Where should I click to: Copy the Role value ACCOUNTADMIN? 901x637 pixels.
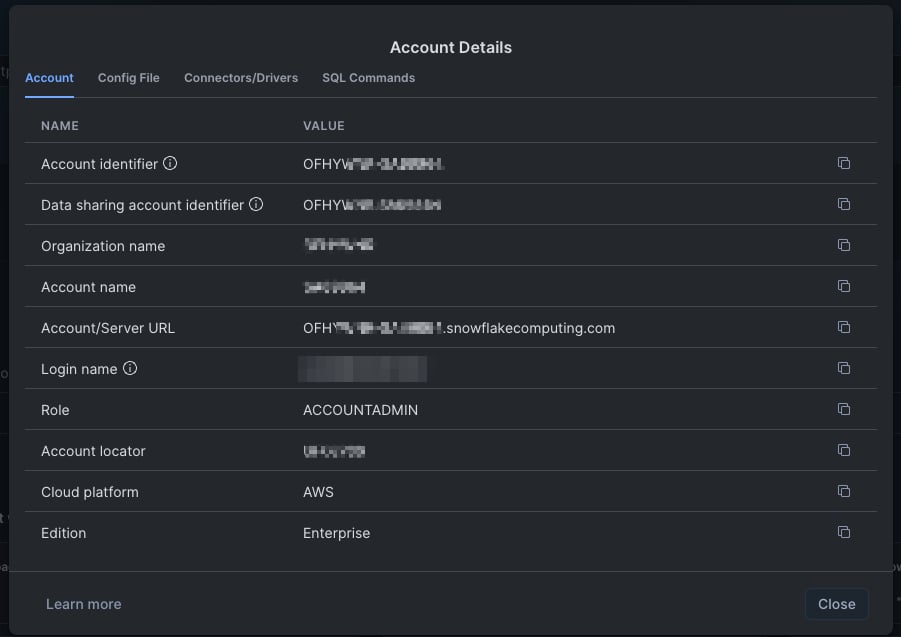tap(844, 409)
